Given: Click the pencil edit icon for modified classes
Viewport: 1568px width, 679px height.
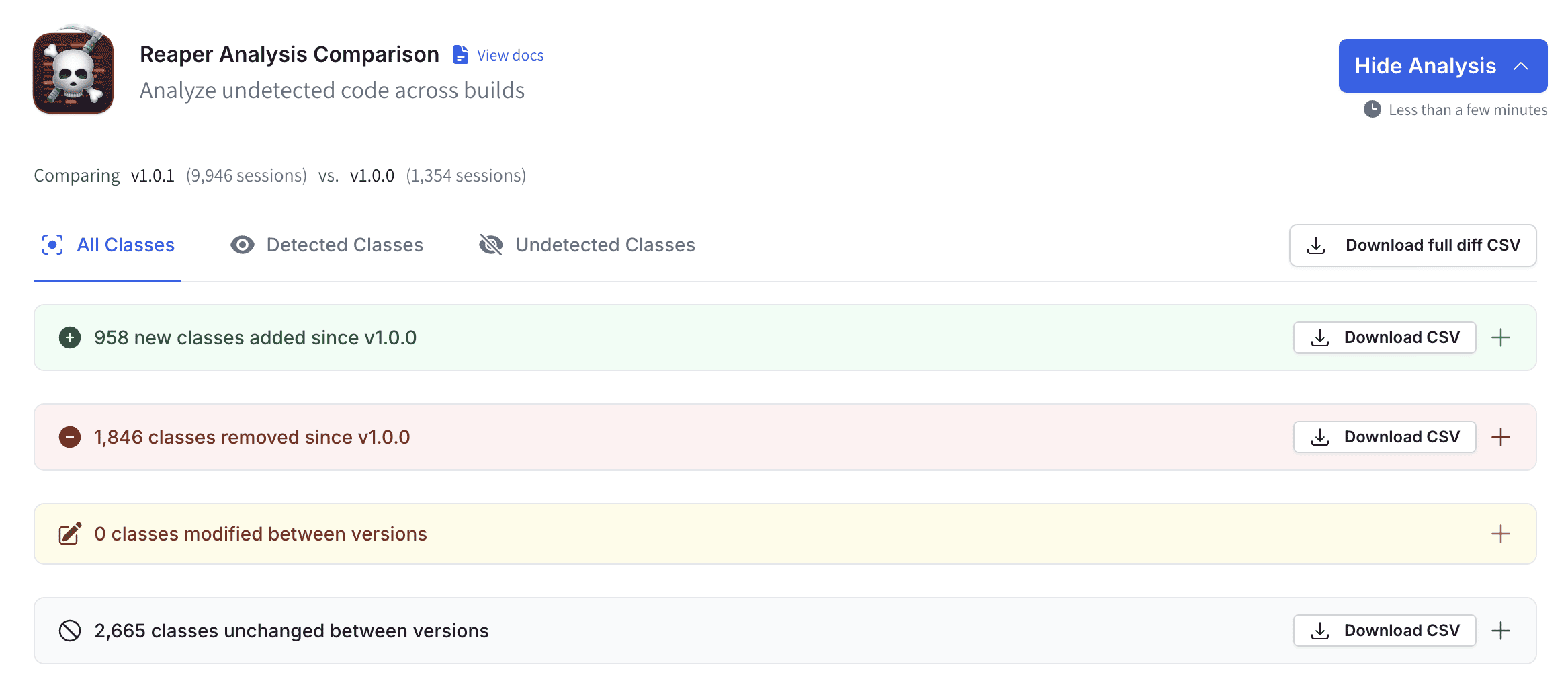Looking at the screenshot, I should click(x=70, y=534).
